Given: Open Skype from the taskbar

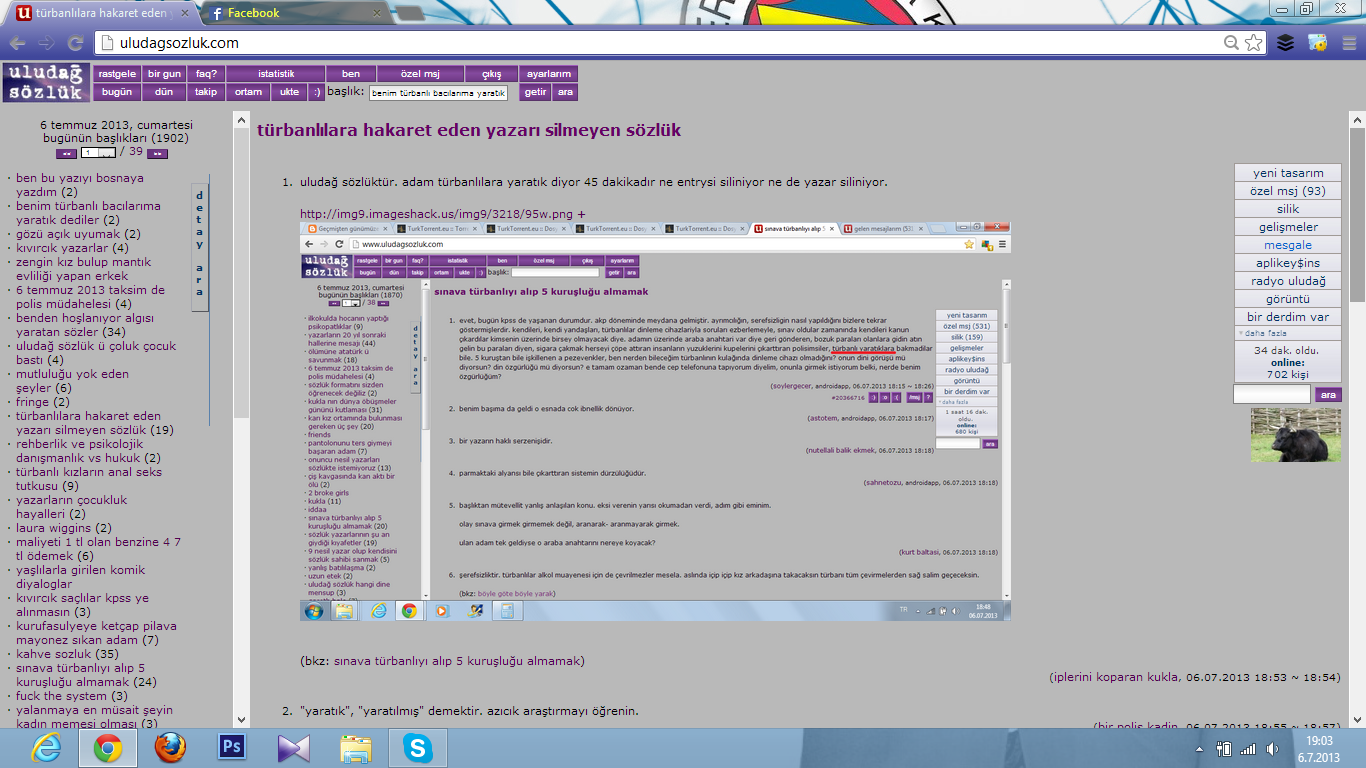Looking at the screenshot, I should click(x=417, y=747).
